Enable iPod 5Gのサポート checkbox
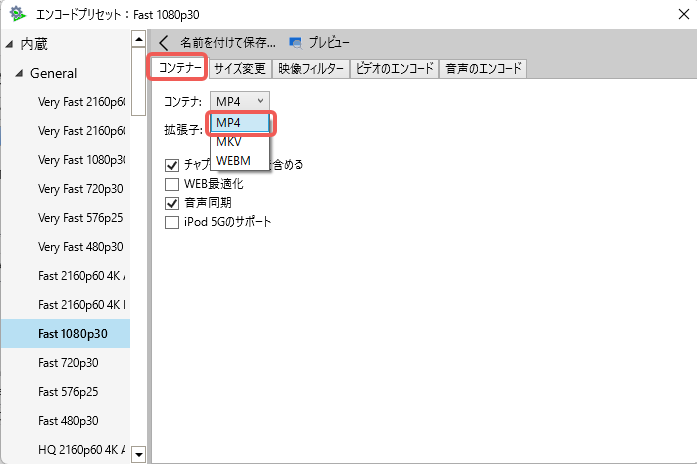Viewport: 697px width, 464px height. coord(172,222)
